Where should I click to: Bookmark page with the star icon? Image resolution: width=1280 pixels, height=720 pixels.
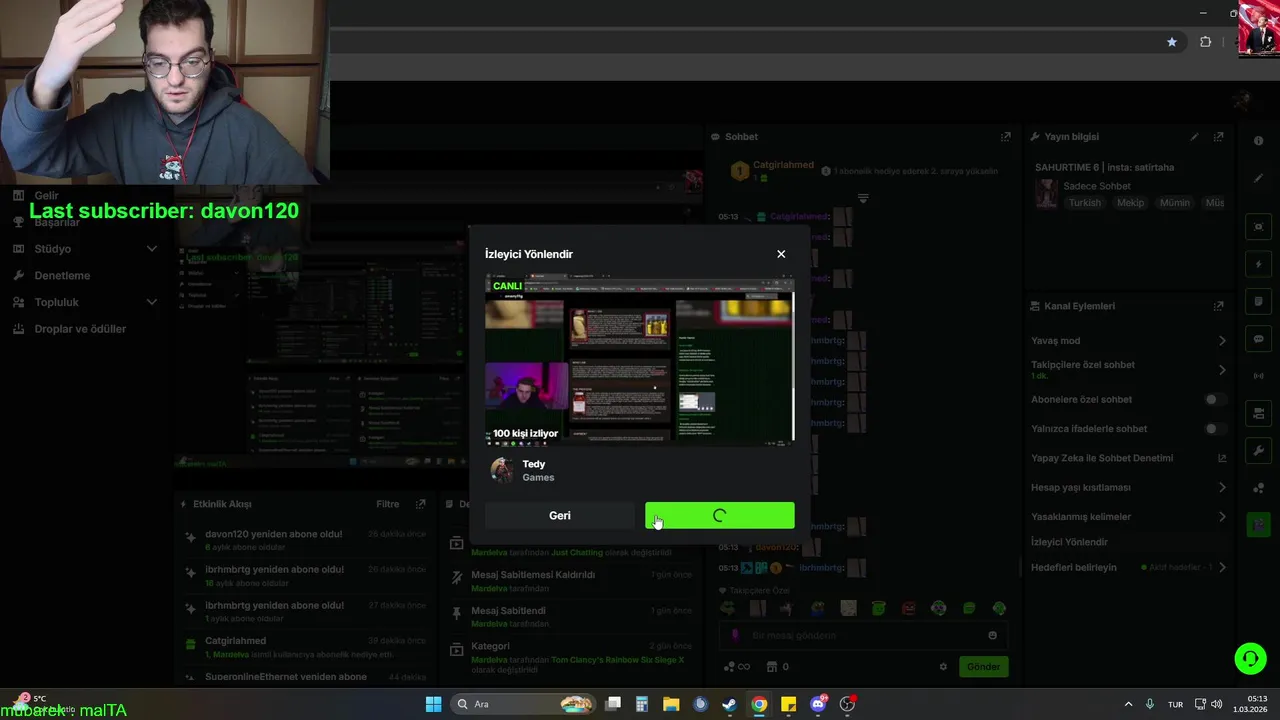coord(1172,42)
